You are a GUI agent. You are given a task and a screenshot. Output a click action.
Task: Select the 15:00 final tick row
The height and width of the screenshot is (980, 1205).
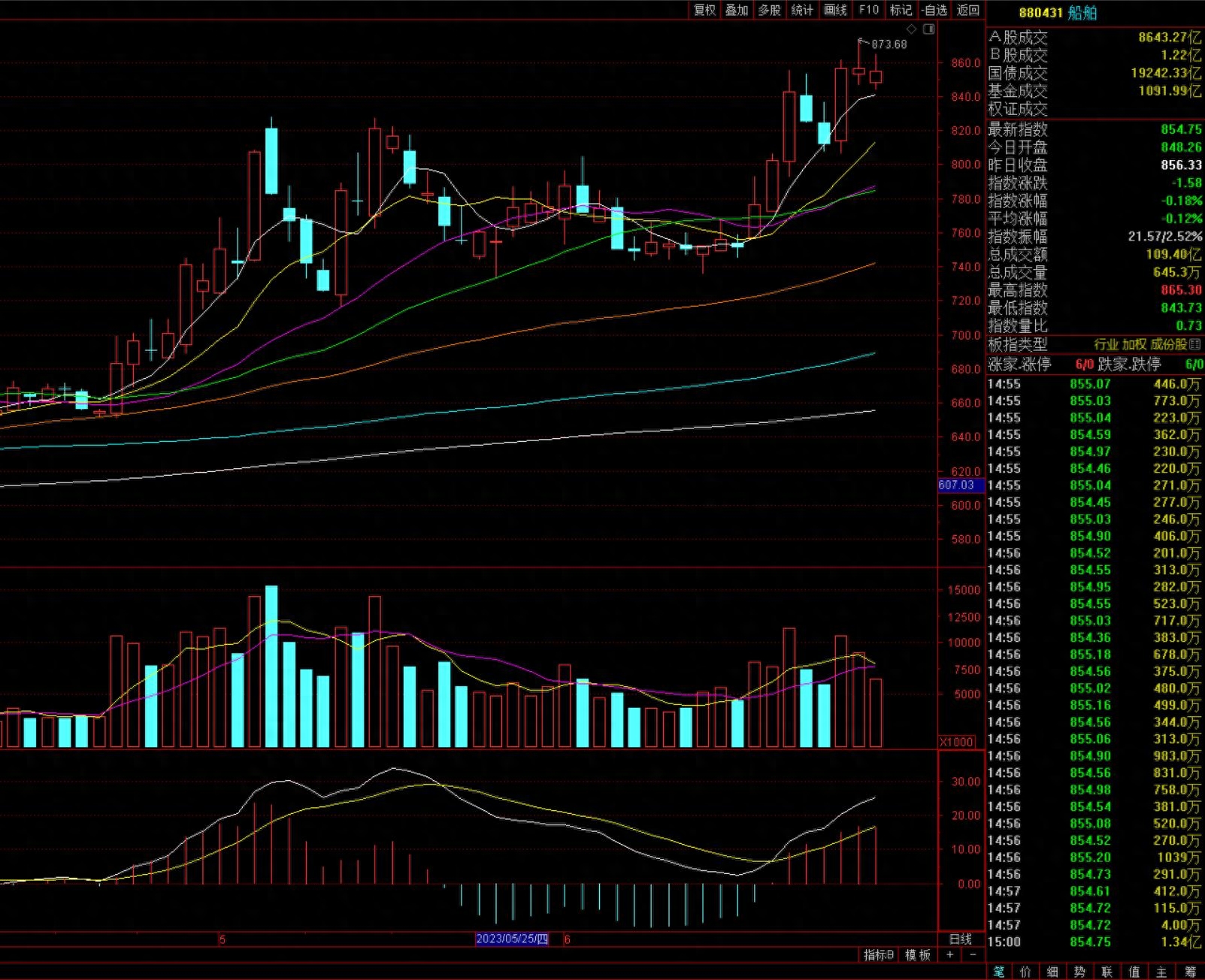click(1095, 942)
